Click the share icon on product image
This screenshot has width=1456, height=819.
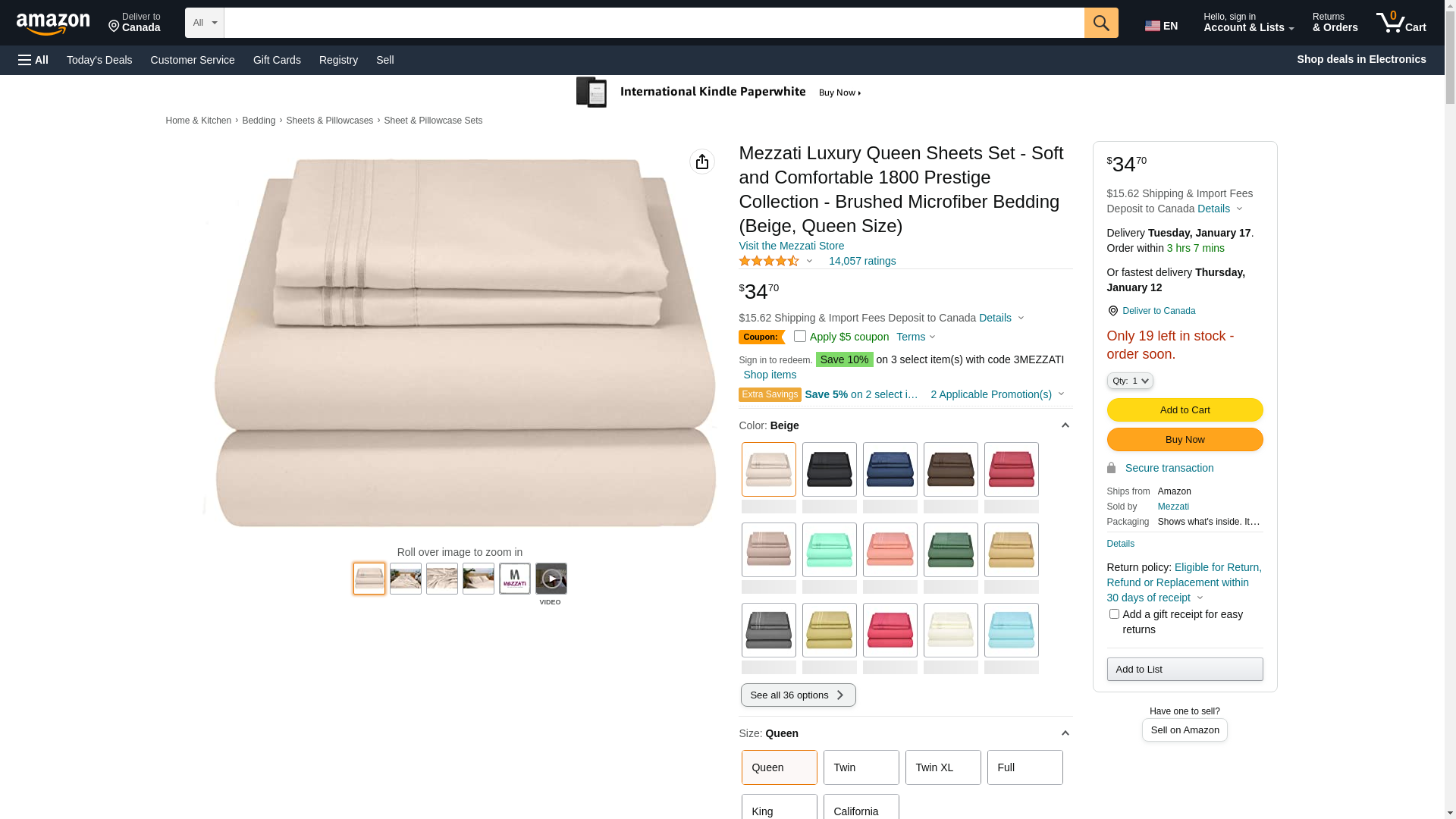701,162
